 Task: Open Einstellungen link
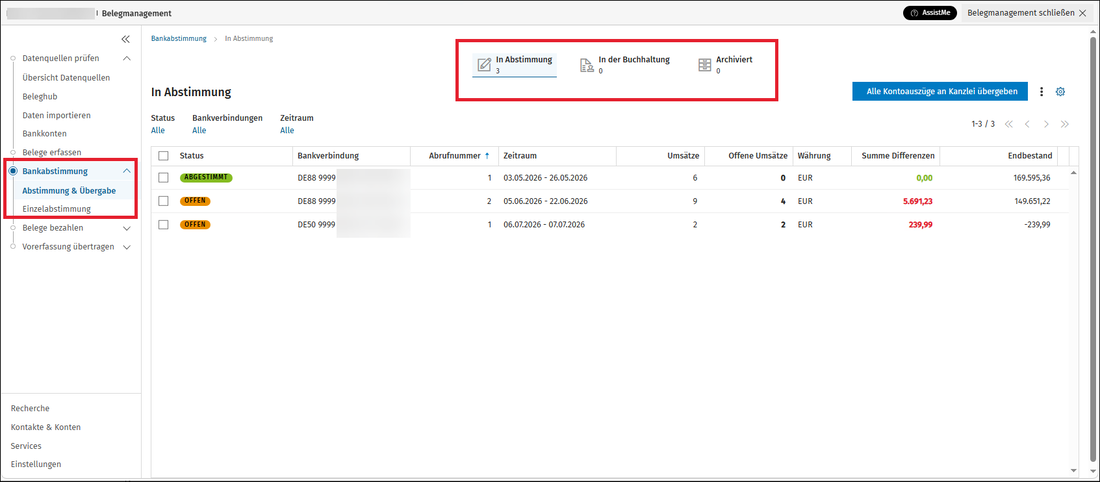tap(36, 464)
